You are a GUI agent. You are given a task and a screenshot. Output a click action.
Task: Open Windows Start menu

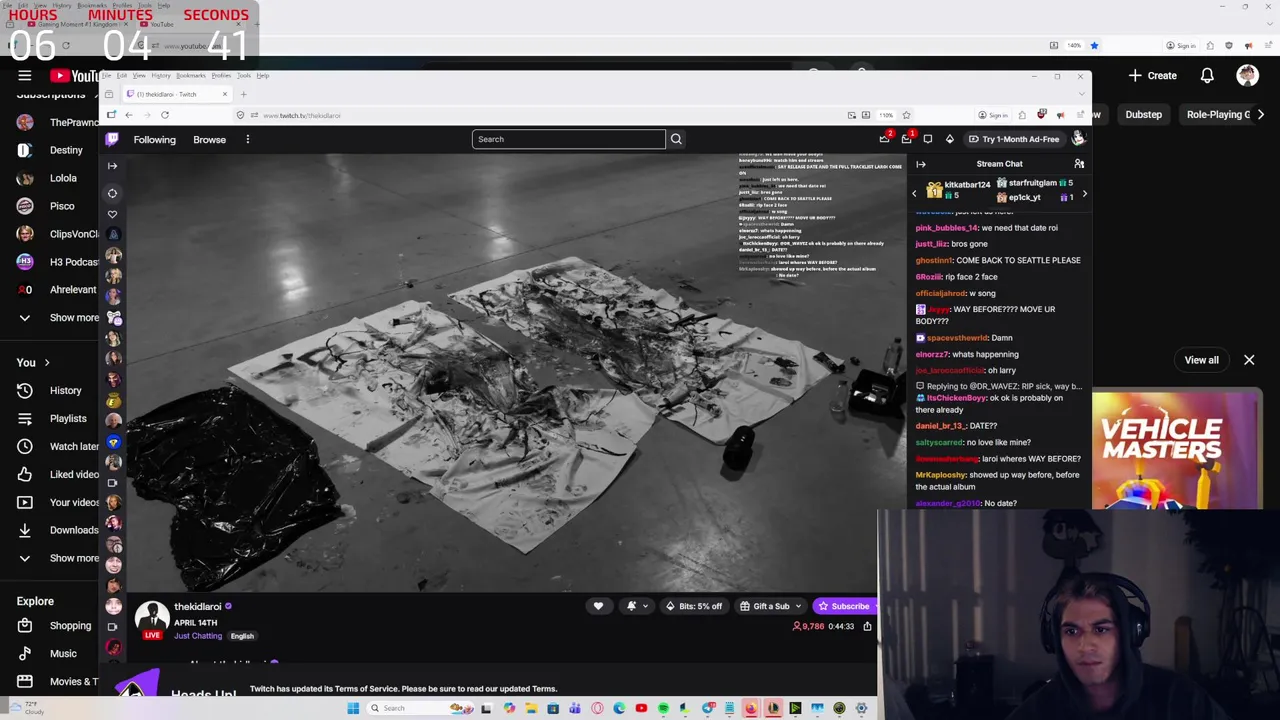353,708
